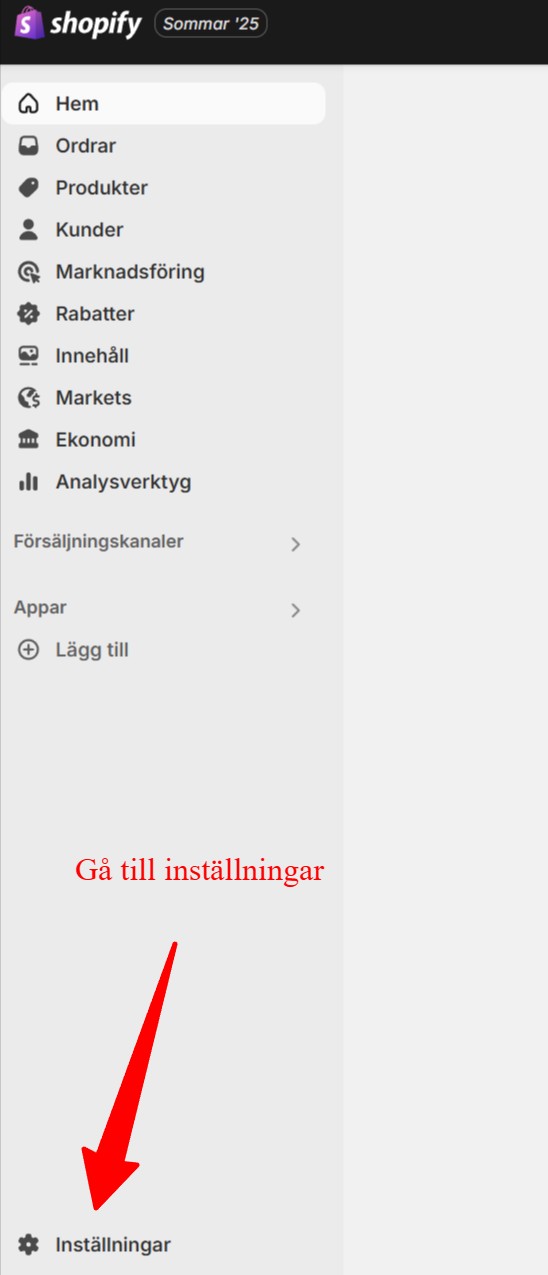This screenshot has height=1275, width=548.
Task: Click the Inställningar gear icon
Action: 29,1245
